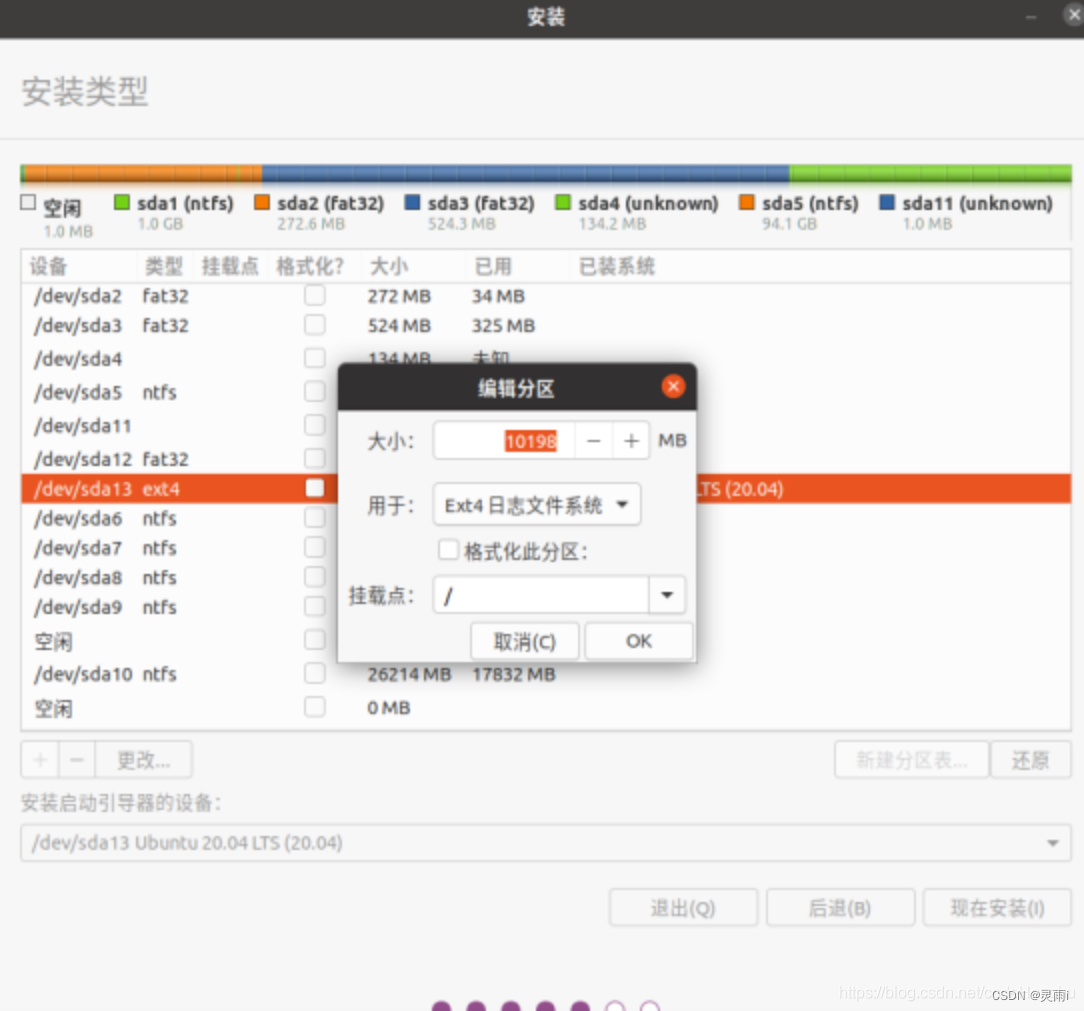Click the green segment of partition bar
Screen dimensions: 1084x1011
[931, 173]
